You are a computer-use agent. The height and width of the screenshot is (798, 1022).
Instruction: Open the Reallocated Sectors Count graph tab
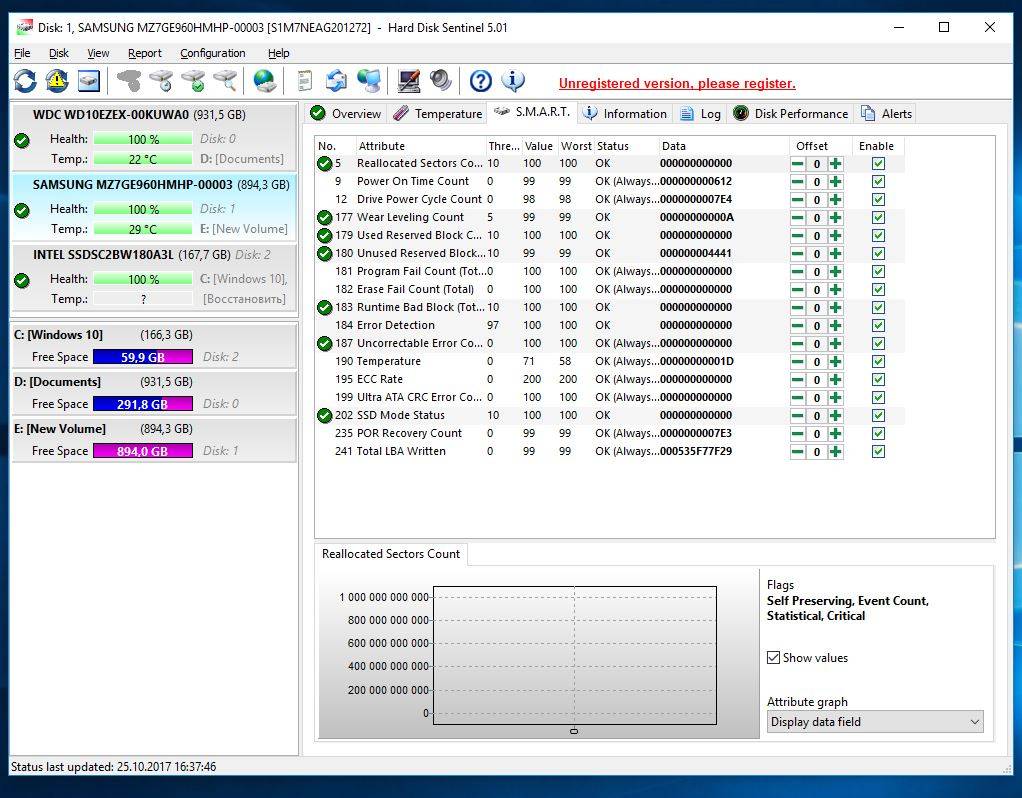[x=391, y=554]
